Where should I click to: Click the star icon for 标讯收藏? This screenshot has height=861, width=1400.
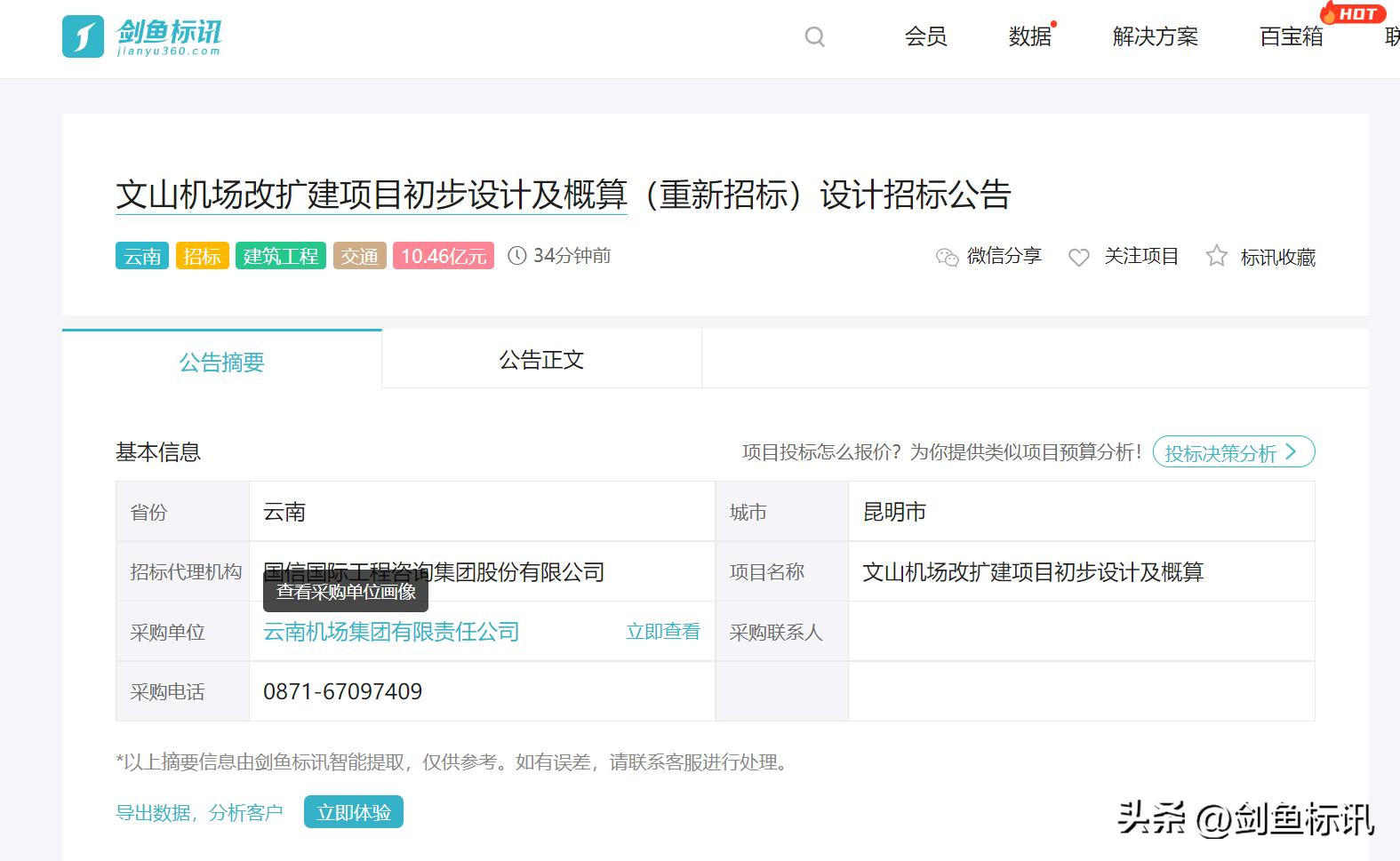click(1216, 256)
